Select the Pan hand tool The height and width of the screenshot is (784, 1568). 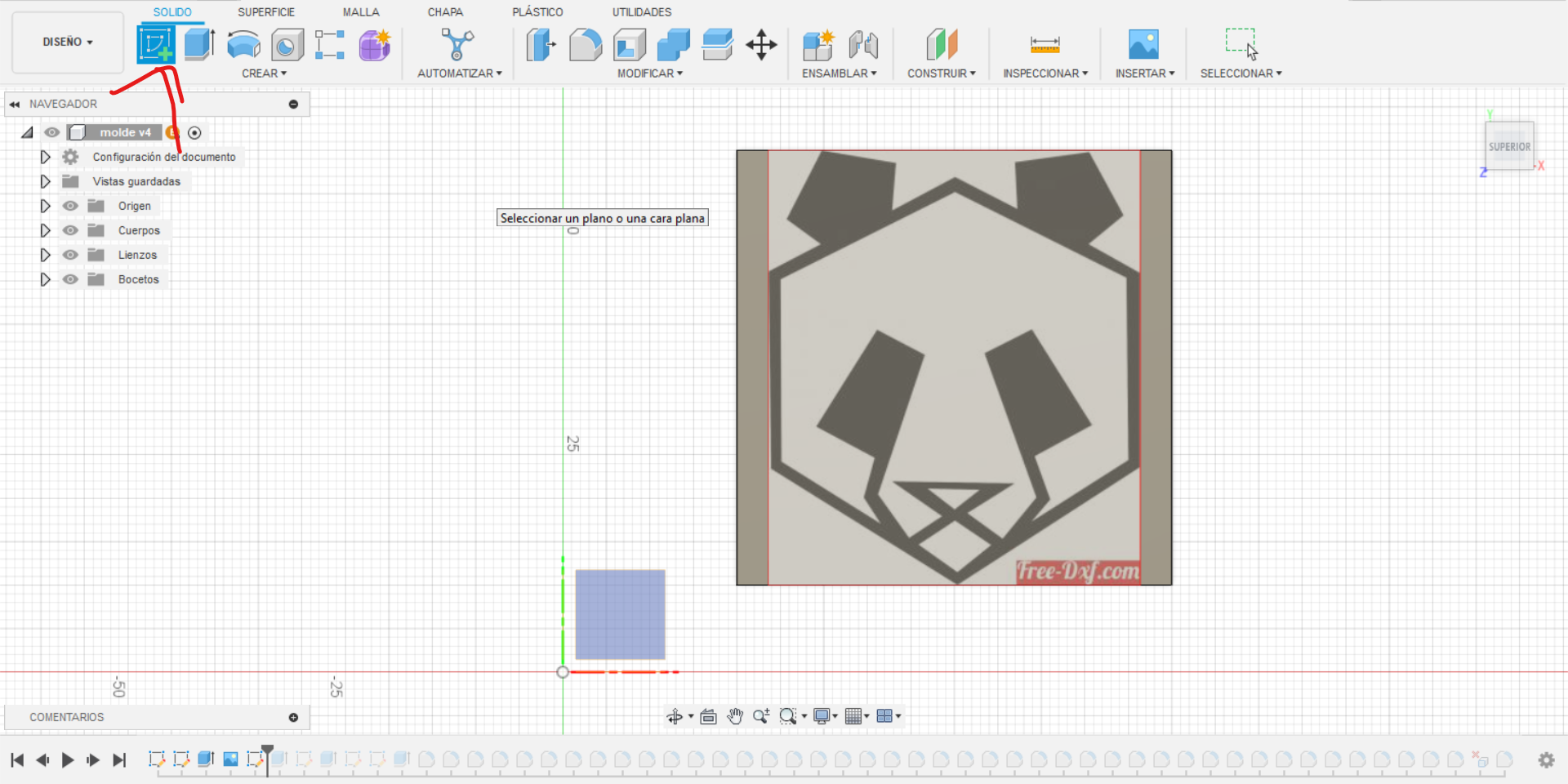click(x=735, y=716)
